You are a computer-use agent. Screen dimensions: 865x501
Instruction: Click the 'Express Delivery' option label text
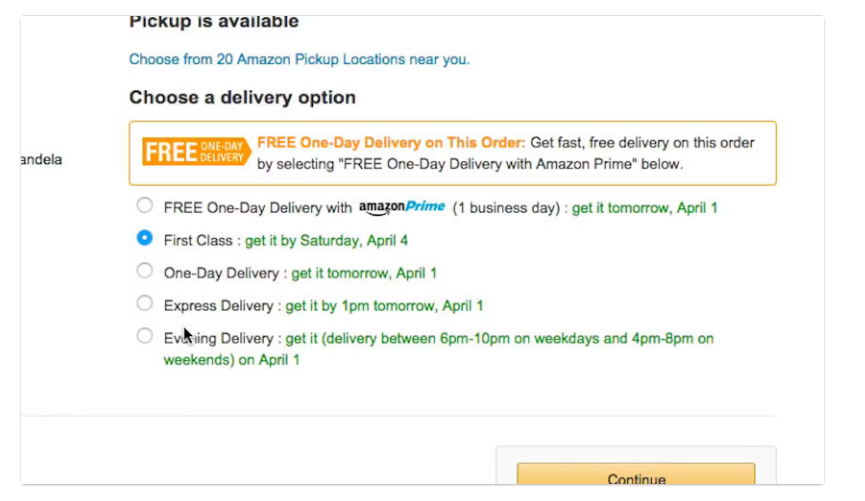click(218, 306)
